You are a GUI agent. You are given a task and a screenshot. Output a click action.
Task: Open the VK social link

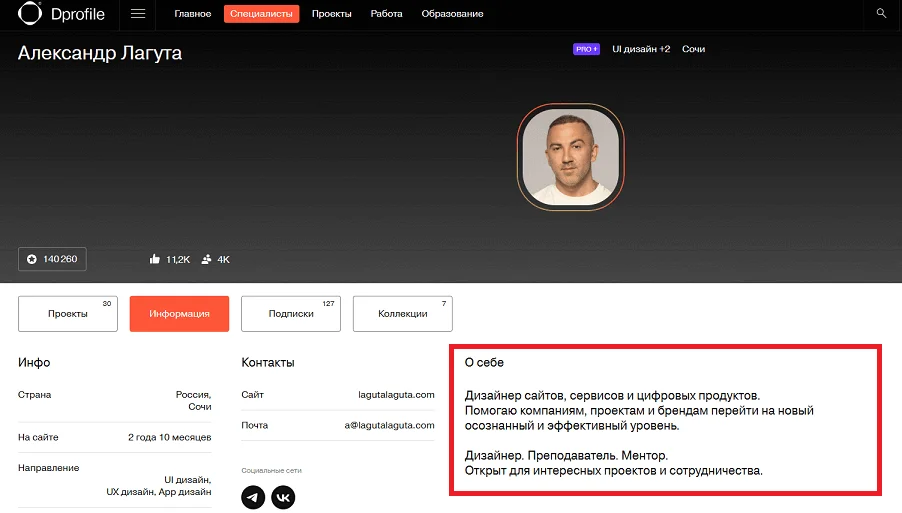point(283,497)
